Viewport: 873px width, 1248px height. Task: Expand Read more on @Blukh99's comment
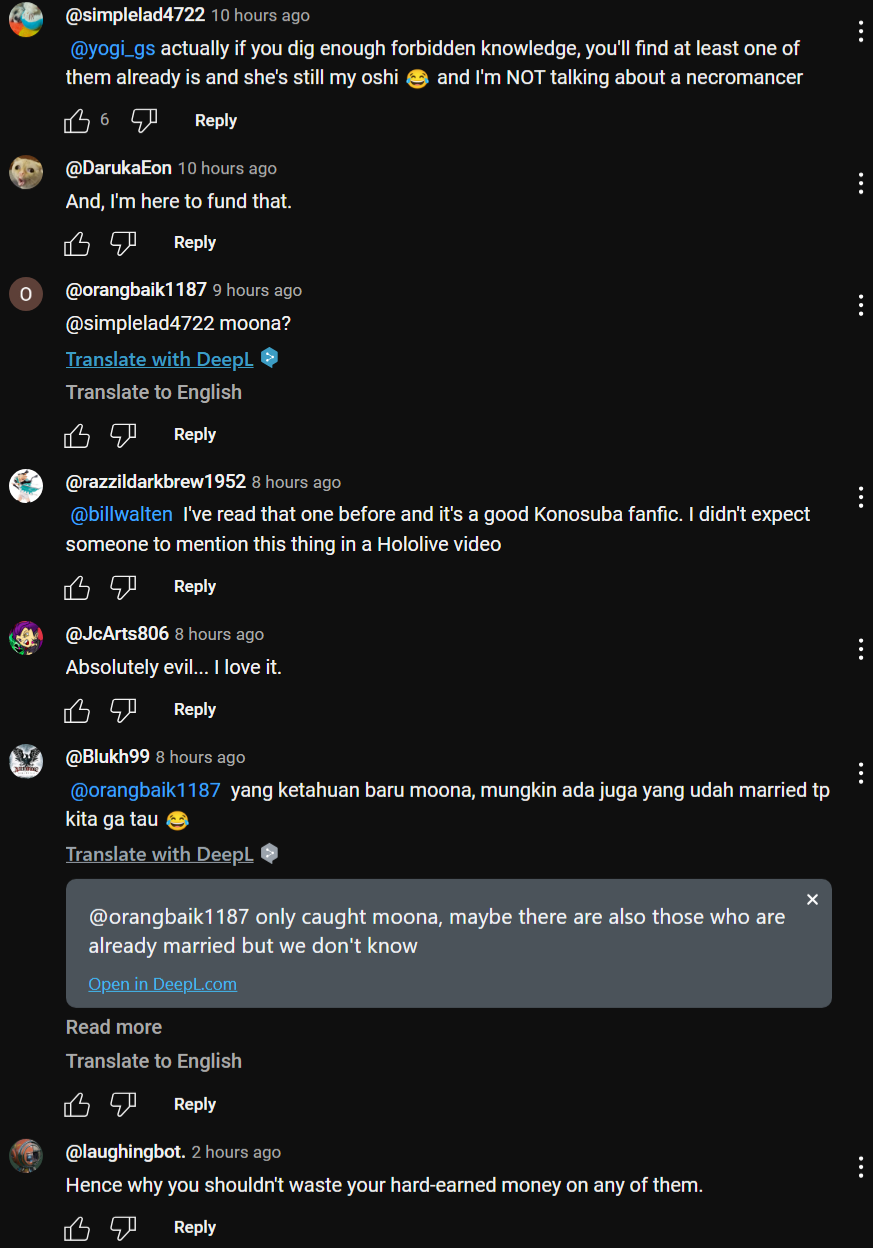(113, 1027)
